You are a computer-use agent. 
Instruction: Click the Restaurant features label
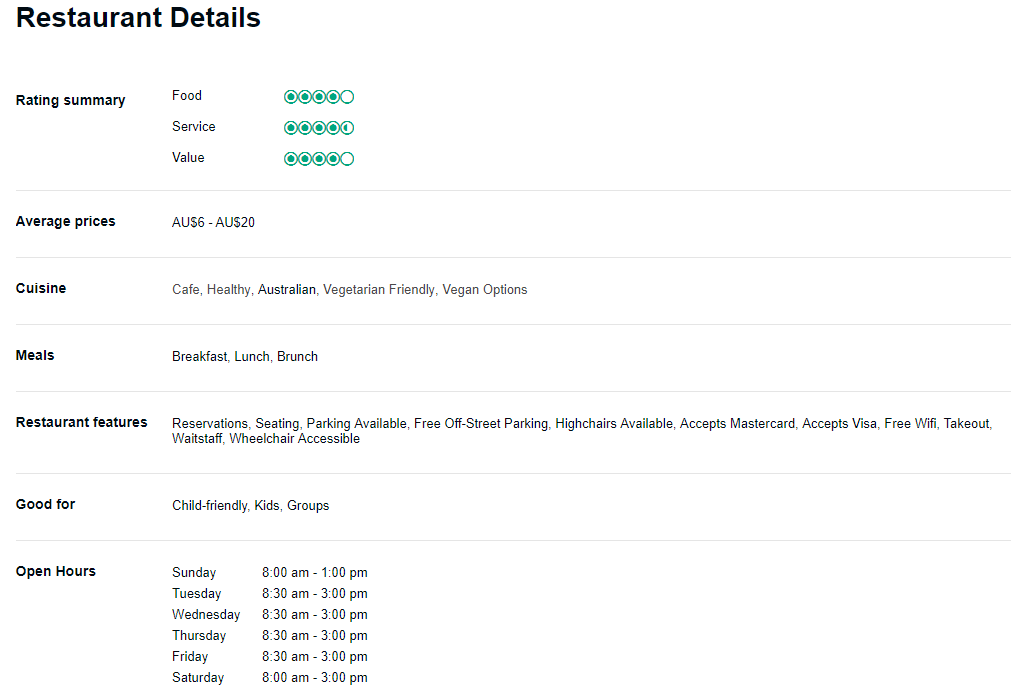point(81,422)
